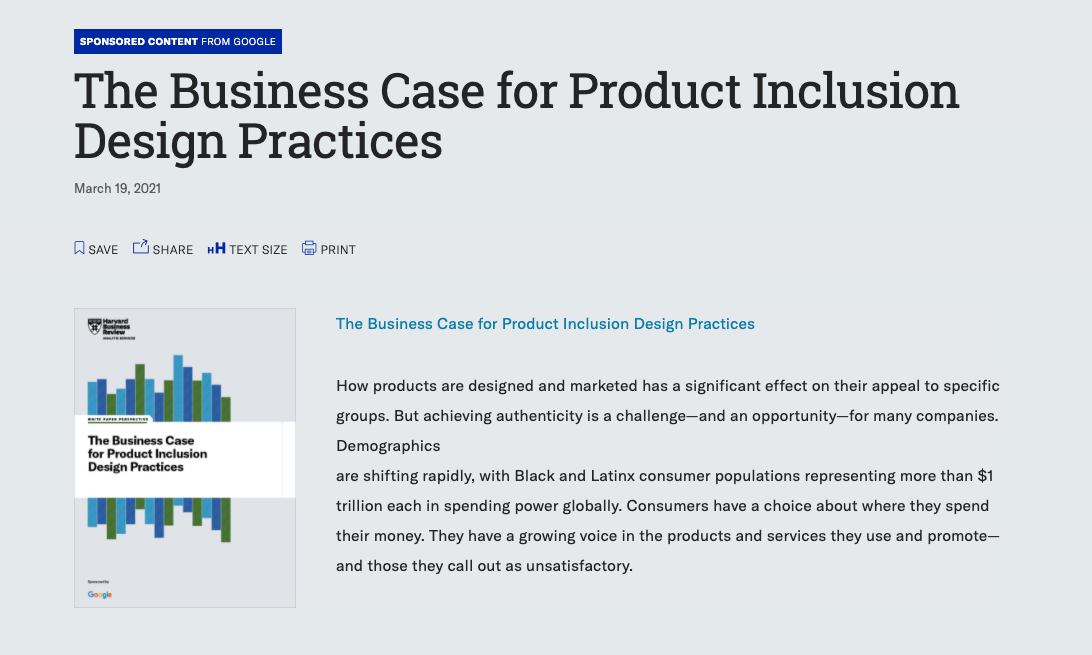
Task: Click the Sponsored by text on cover
Action: point(99,581)
